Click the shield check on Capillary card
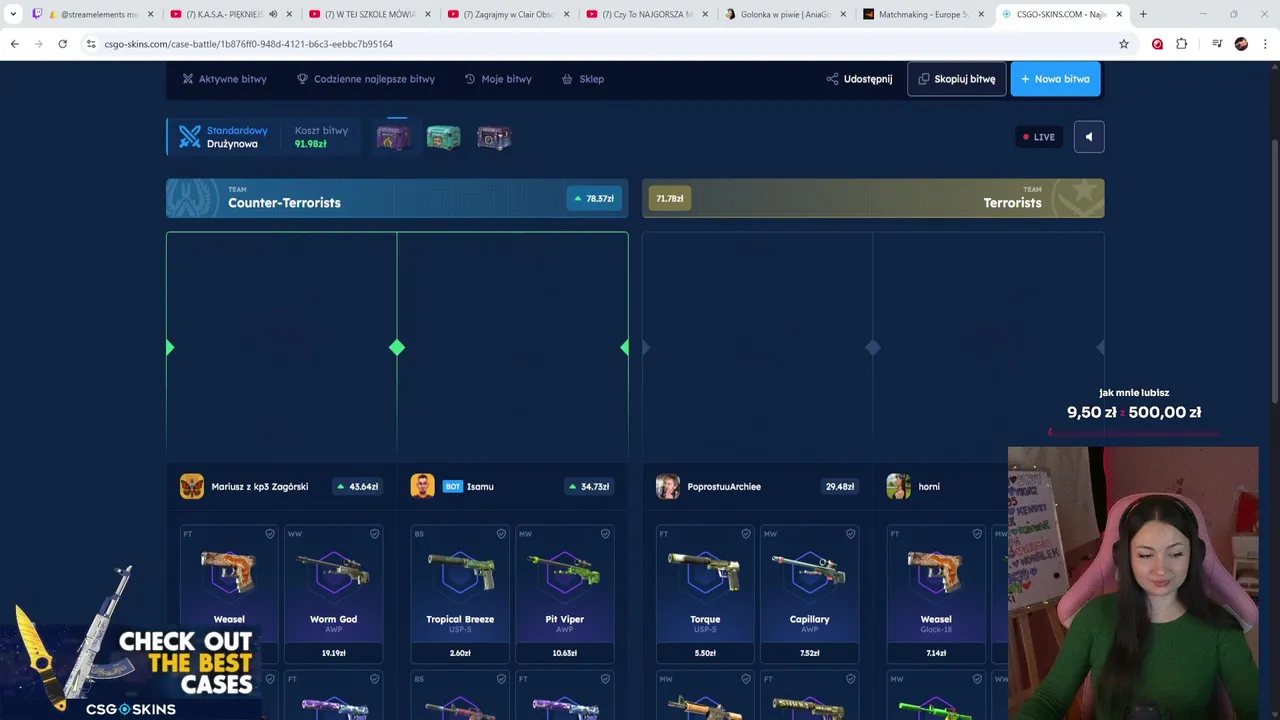The width and height of the screenshot is (1280, 720). tap(850, 534)
